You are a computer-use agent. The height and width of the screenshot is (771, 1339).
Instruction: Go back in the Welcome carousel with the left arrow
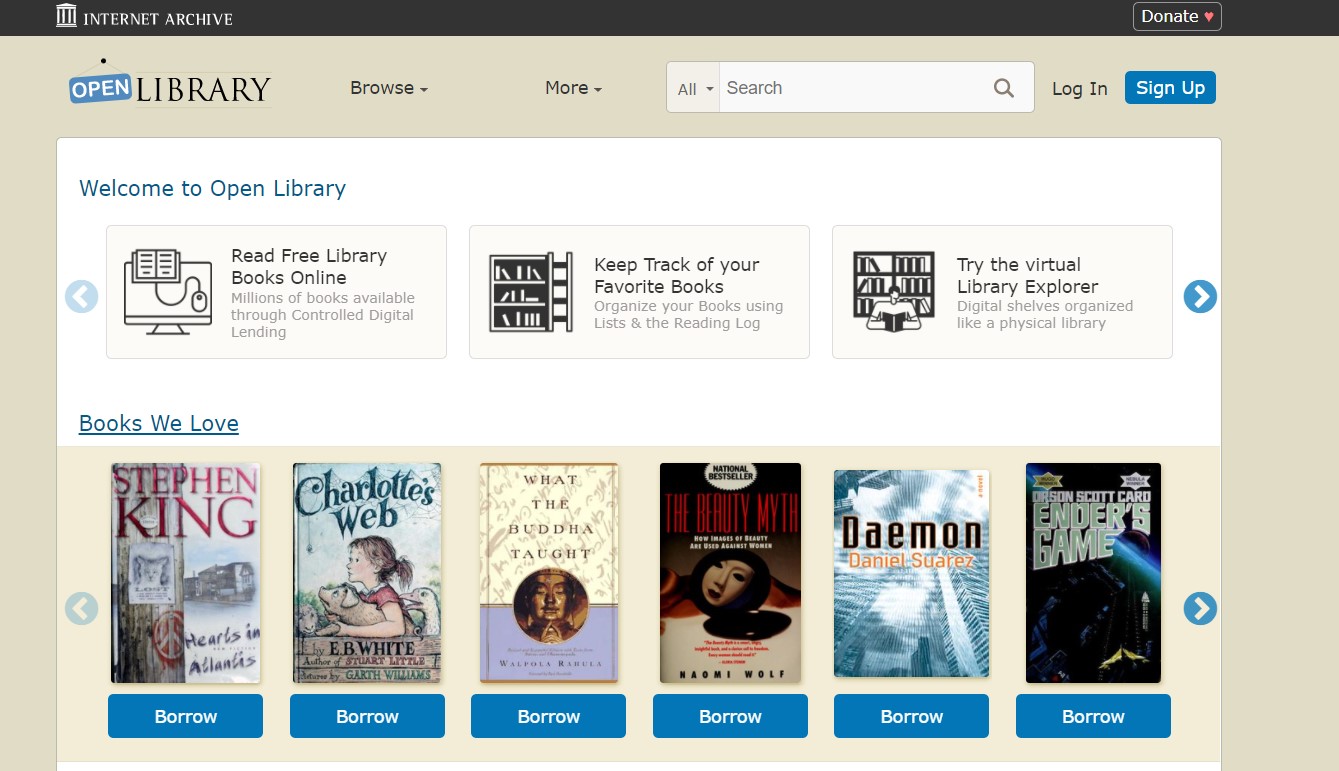[x=82, y=296]
